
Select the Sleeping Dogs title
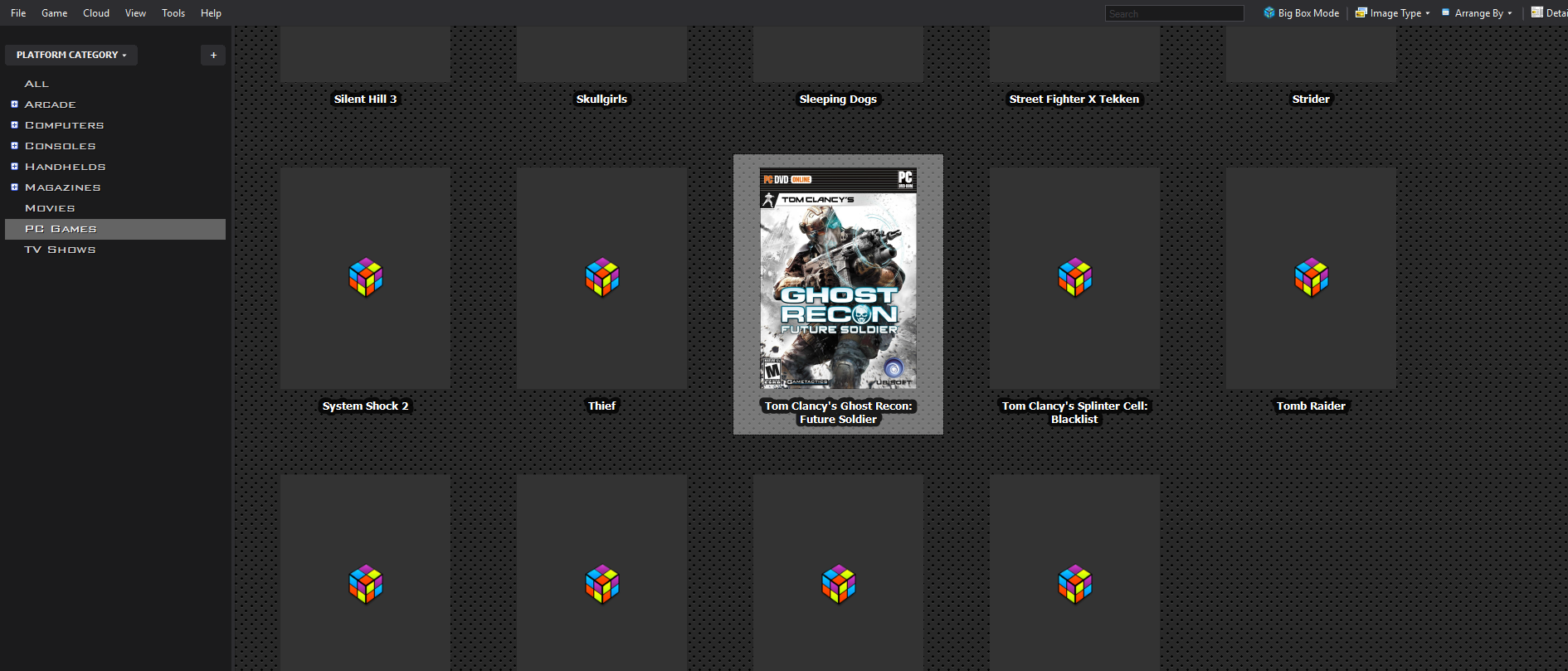coord(838,99)
